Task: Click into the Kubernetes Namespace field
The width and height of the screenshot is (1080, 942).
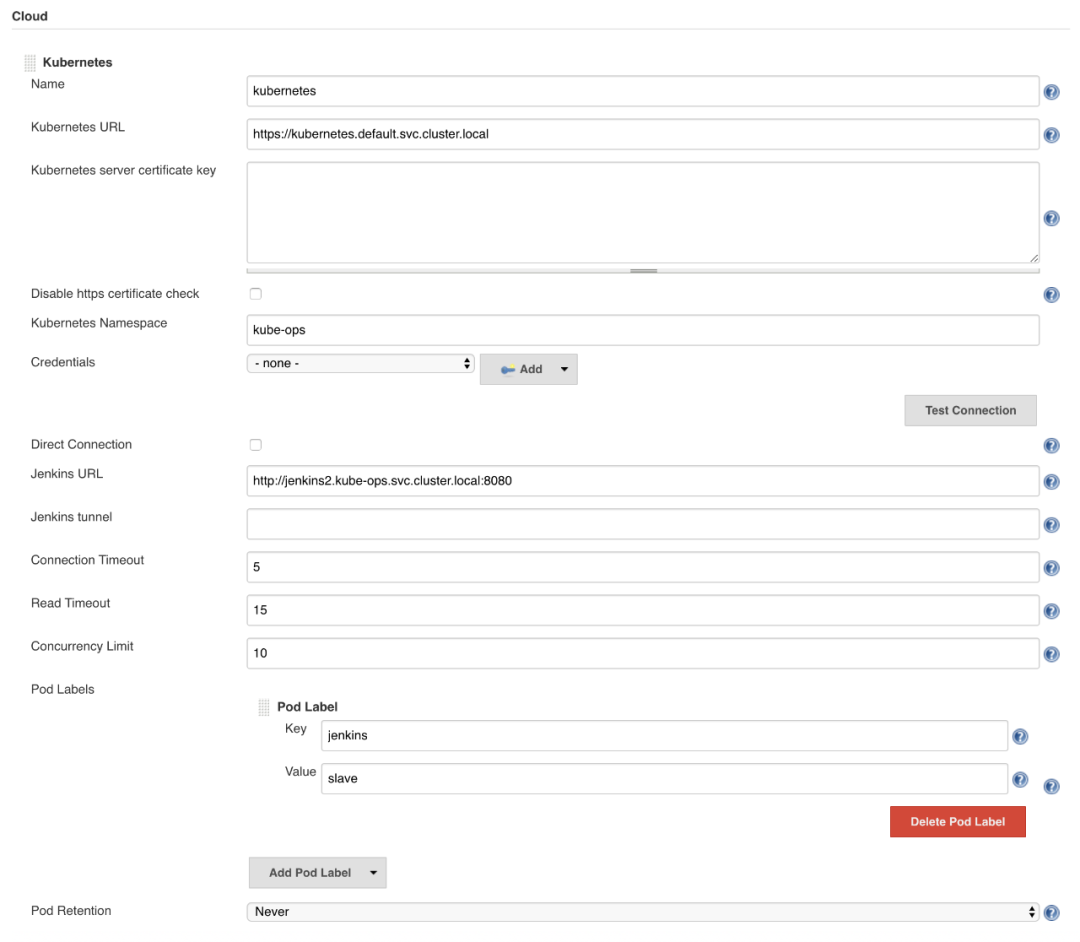Action: click(642, 331)
